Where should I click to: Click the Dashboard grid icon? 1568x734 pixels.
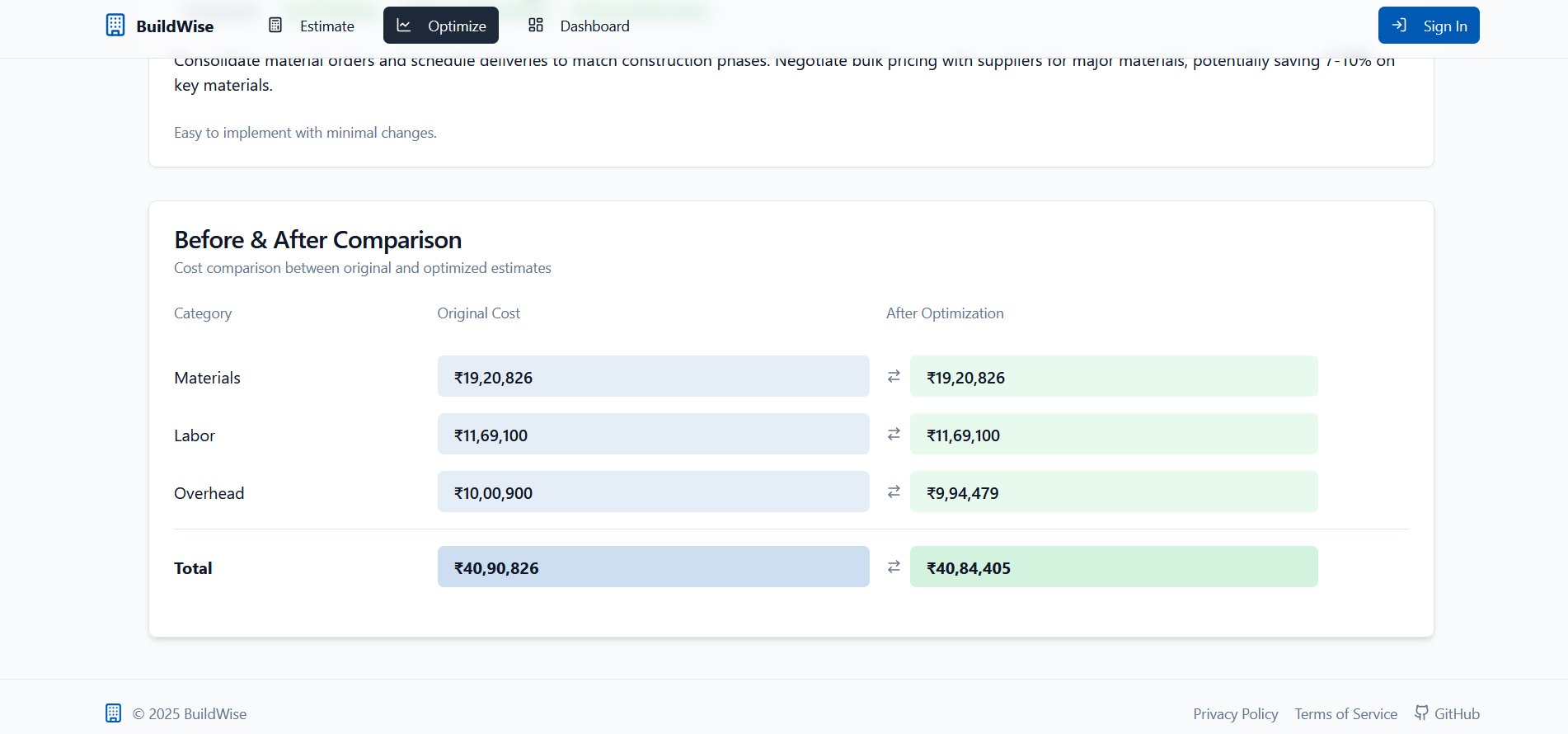[x=536, y=26]
